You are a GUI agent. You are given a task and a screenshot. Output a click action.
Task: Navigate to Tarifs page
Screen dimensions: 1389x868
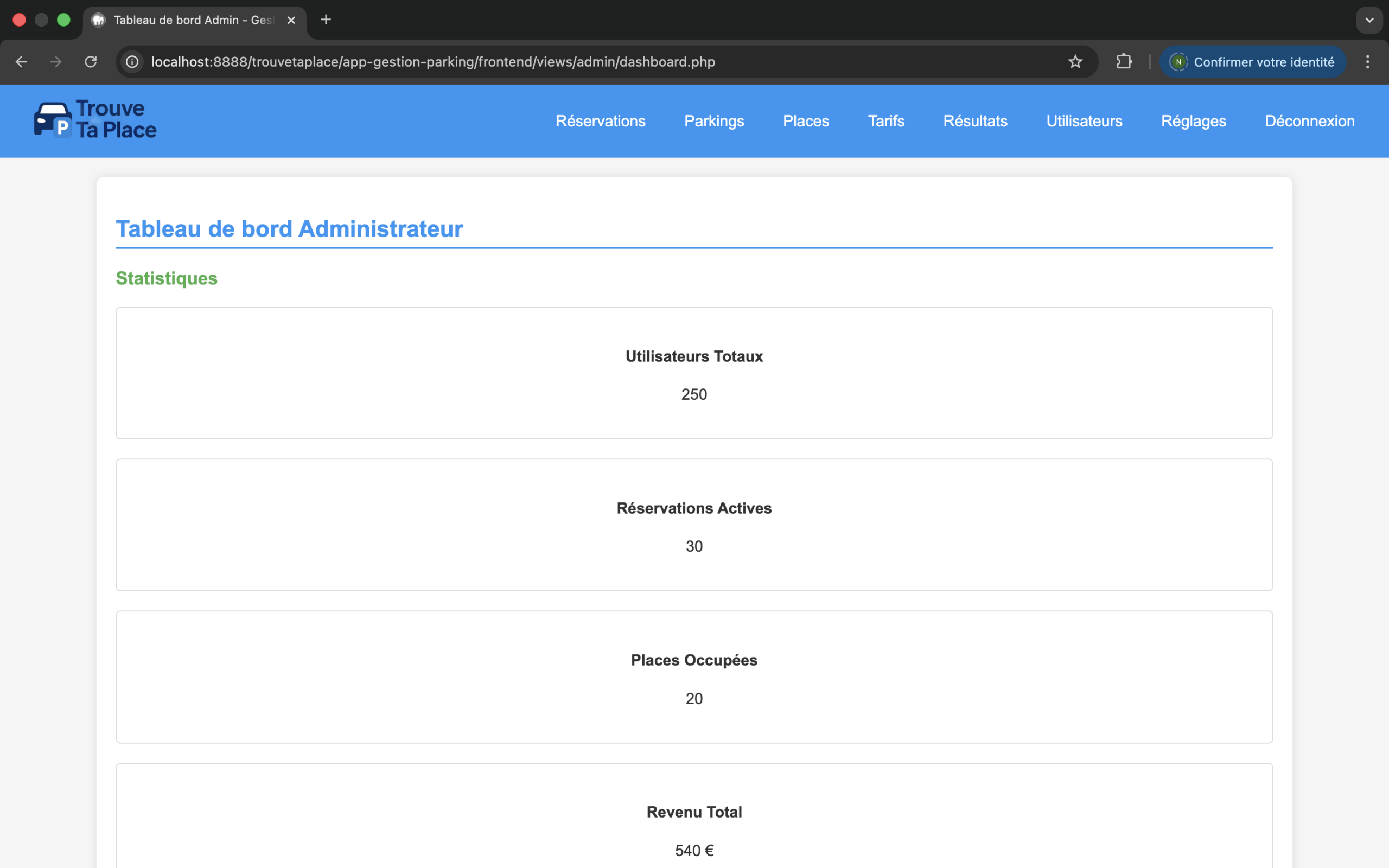click(x=885, y=121)
